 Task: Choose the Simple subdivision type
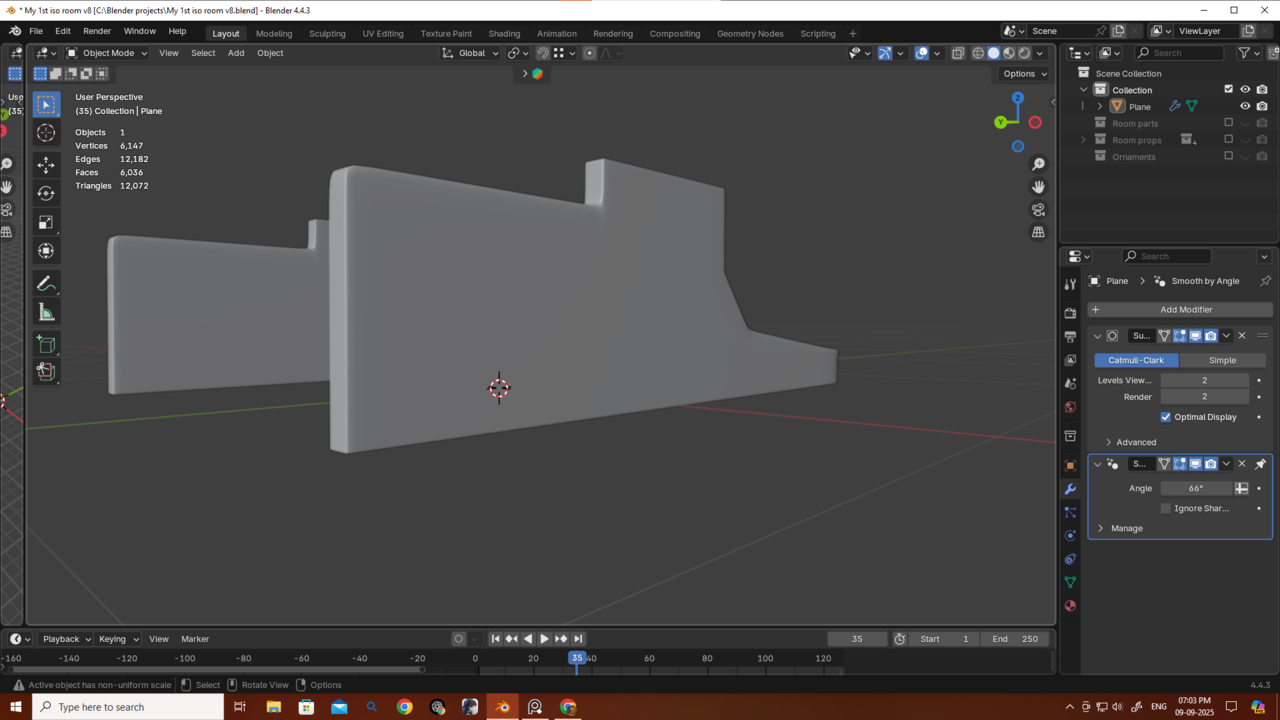coord(1222,360)
